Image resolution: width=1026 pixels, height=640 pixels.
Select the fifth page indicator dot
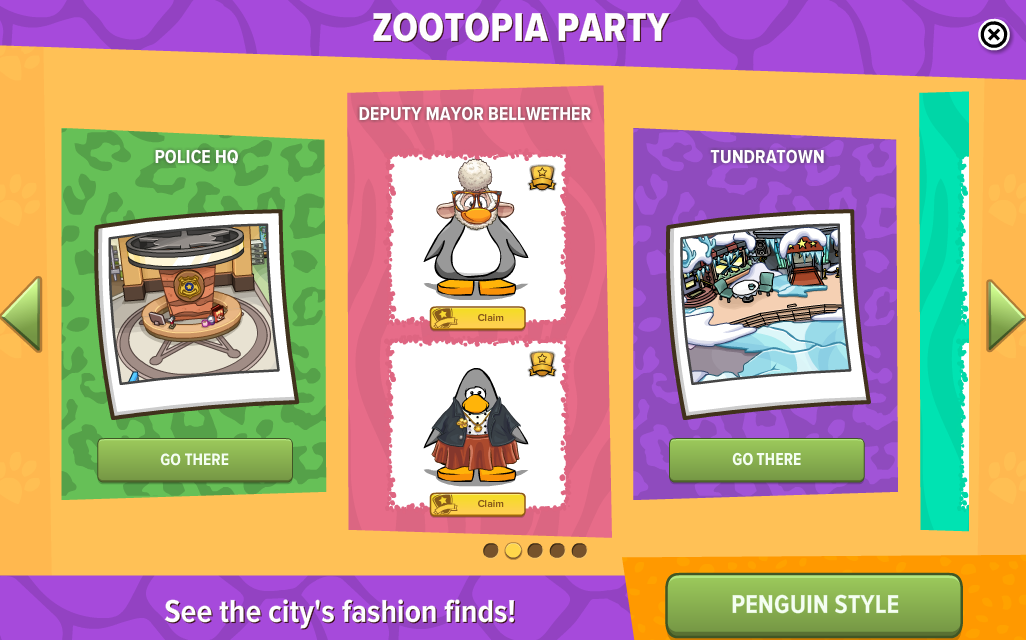(x=579, y=550)
